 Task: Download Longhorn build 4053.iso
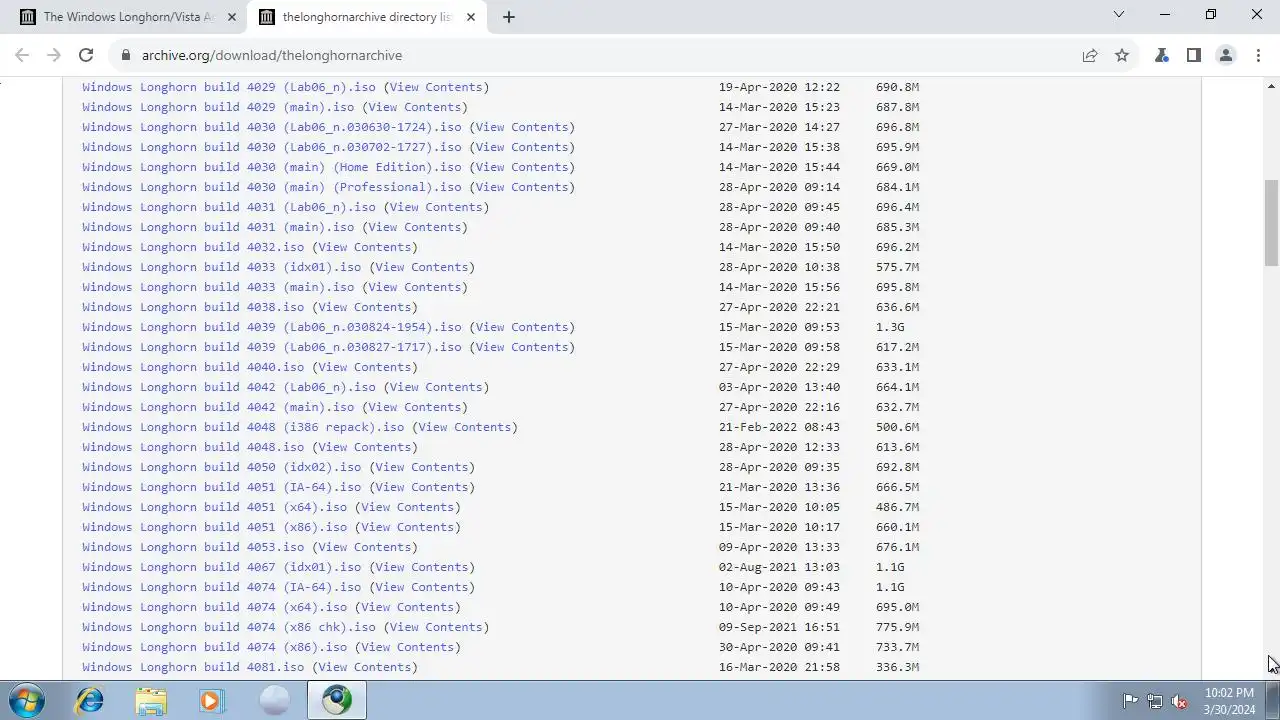coord(193,547)
